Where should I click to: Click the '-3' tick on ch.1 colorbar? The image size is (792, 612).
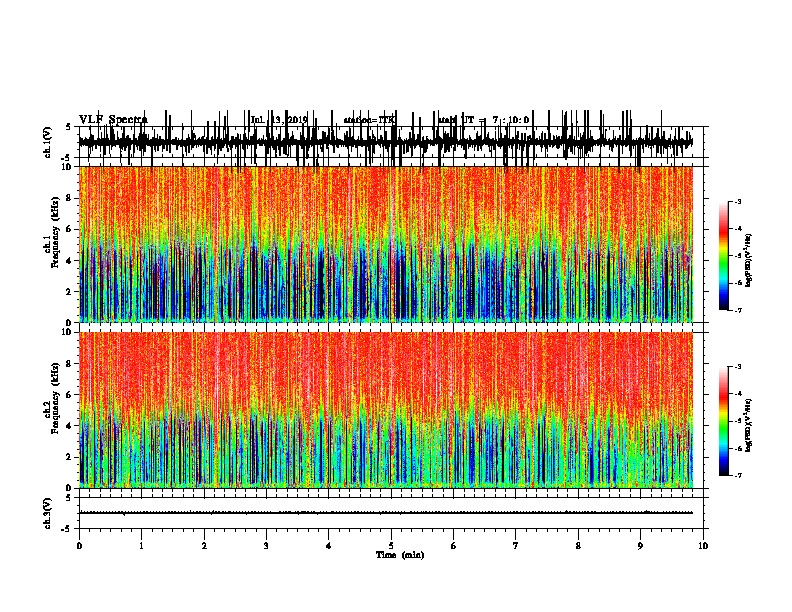[x=737, y=201]
